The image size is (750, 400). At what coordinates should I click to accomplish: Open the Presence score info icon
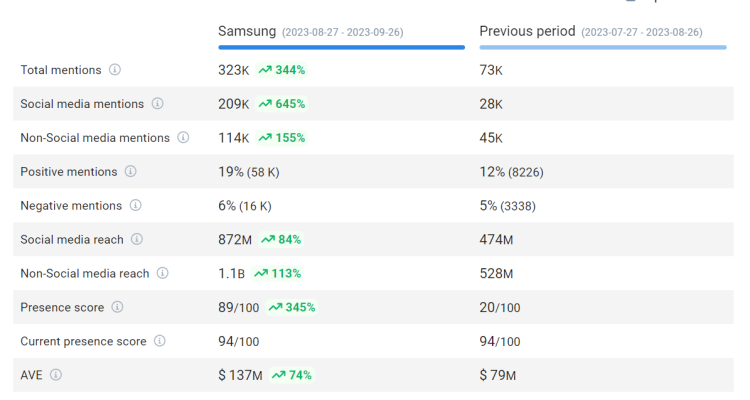click(x=118, y=307)
